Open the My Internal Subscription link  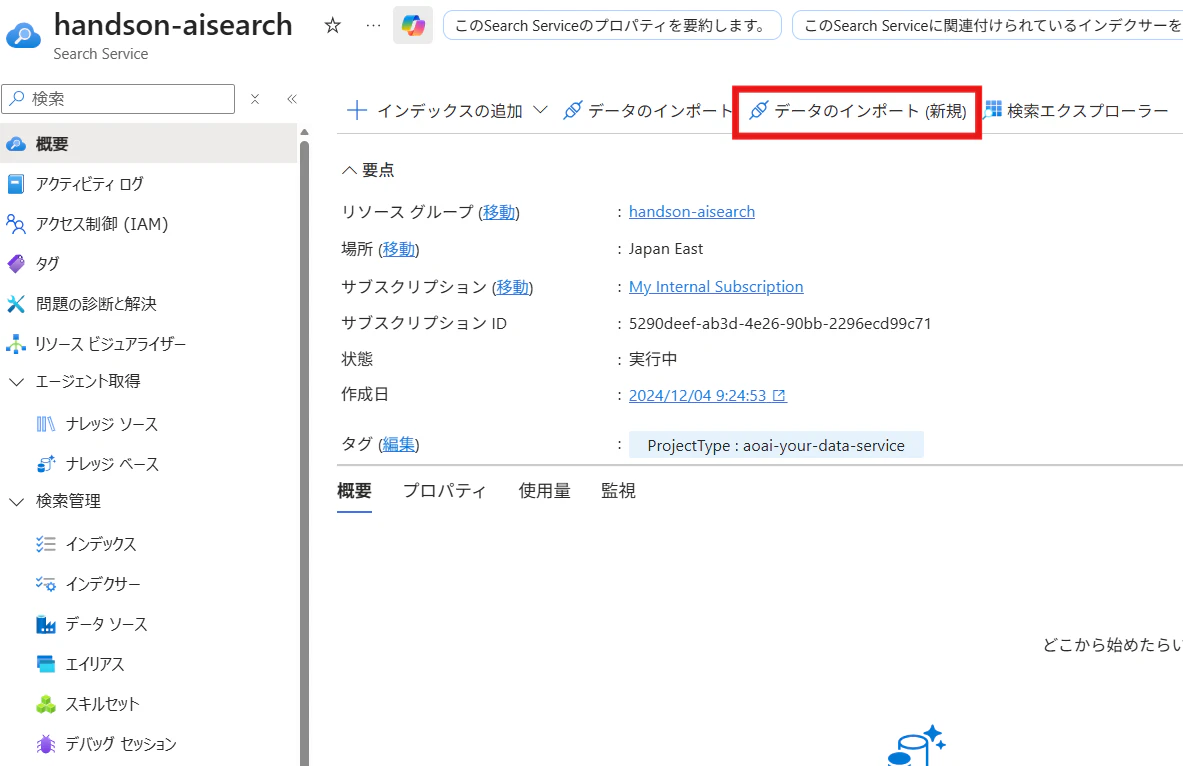tap(716, 287)
